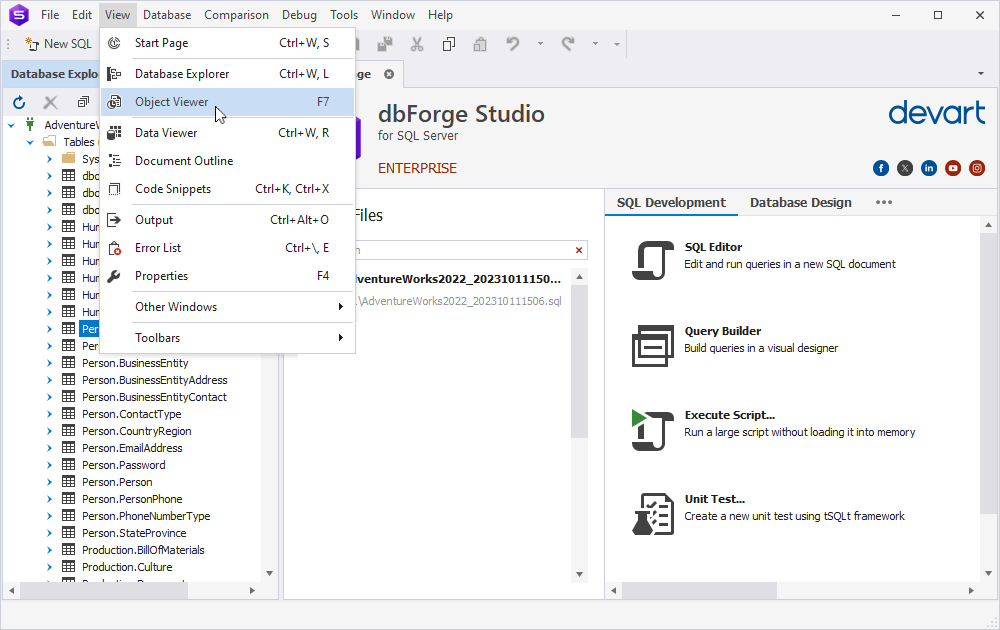The width and height of the screenshot is (1000, 630).
Task: Click the New SQL toolbar button
Action: click(59, 44)
